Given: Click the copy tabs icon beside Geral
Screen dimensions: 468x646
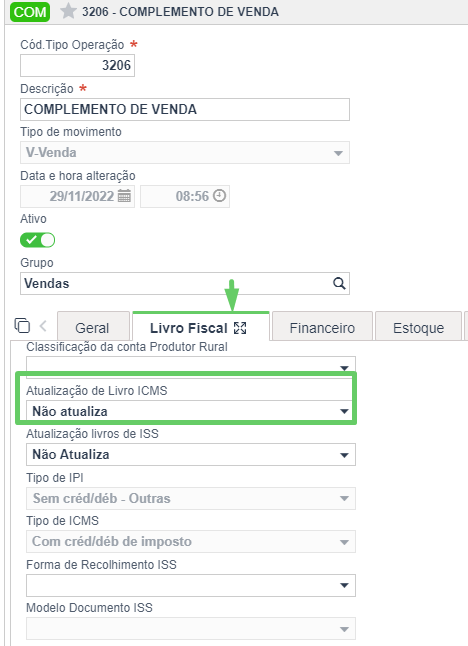Looking at the screenshot, I should click(22, 325).
